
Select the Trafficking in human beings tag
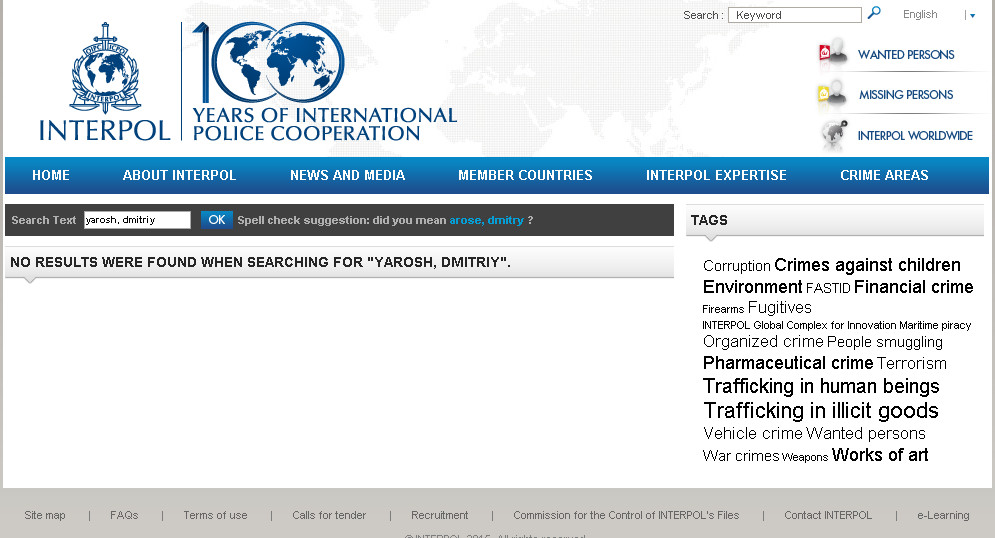click(821, 386)
